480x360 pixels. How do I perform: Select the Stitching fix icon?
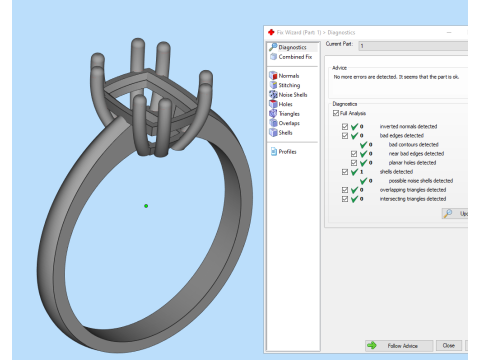273,85
